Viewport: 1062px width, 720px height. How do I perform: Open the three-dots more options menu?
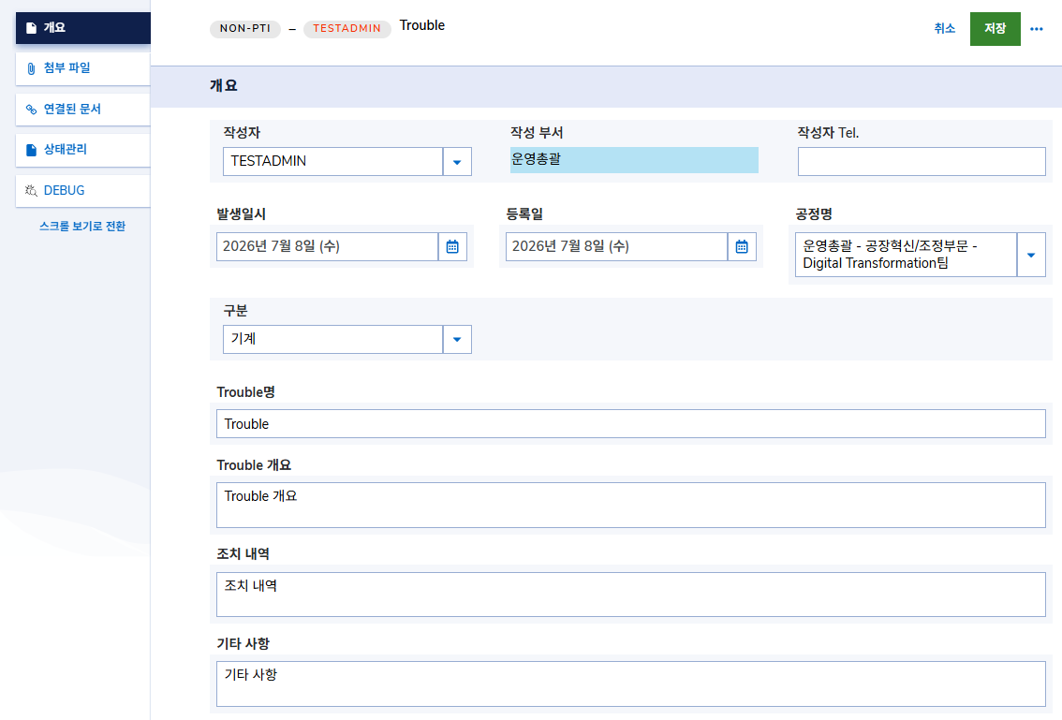point(1036,28)
